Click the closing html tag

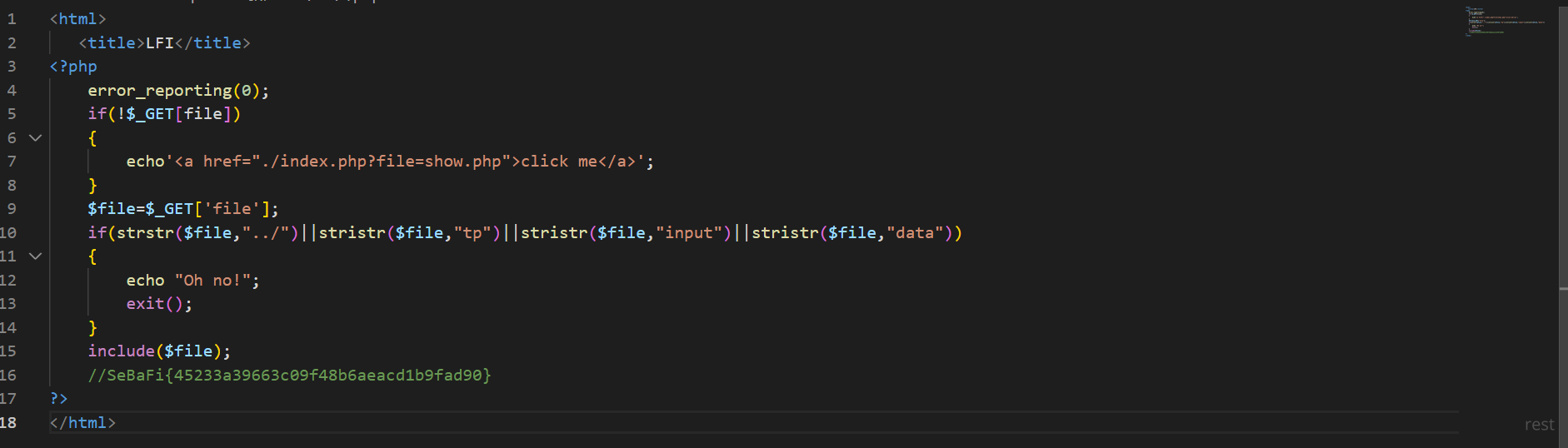click(x=82, y=423)
